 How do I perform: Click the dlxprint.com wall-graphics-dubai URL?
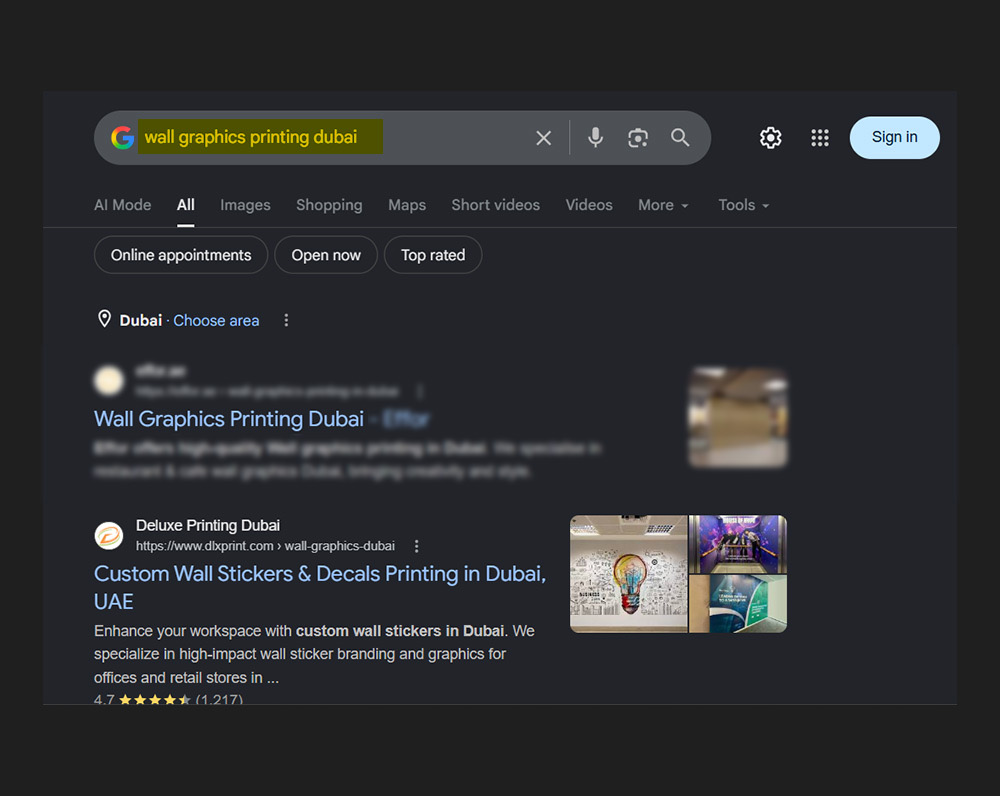tap(265, 546)
